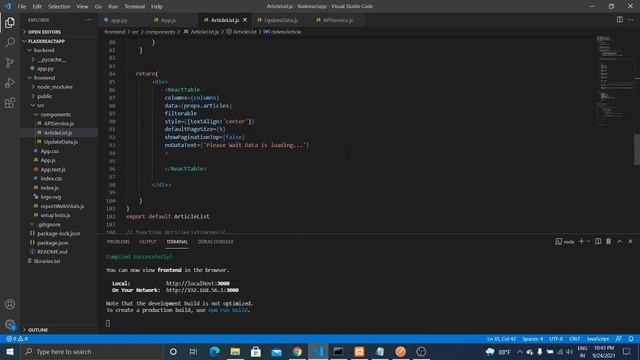The width and height of the screenshot is (640, 360).
Task: Open Microsoft Store from taskbar
Action: (x=256, y=351)
